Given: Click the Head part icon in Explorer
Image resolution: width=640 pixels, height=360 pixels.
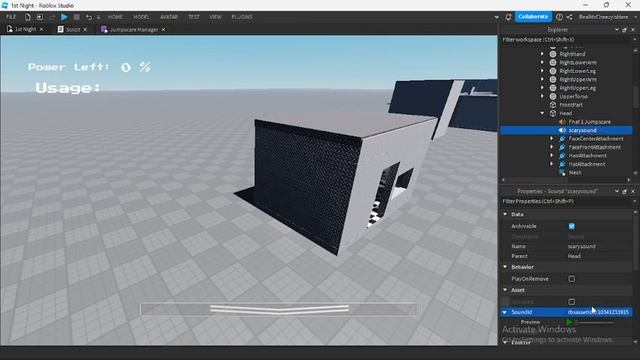Looking at the screenshot, I should [553, 113].
